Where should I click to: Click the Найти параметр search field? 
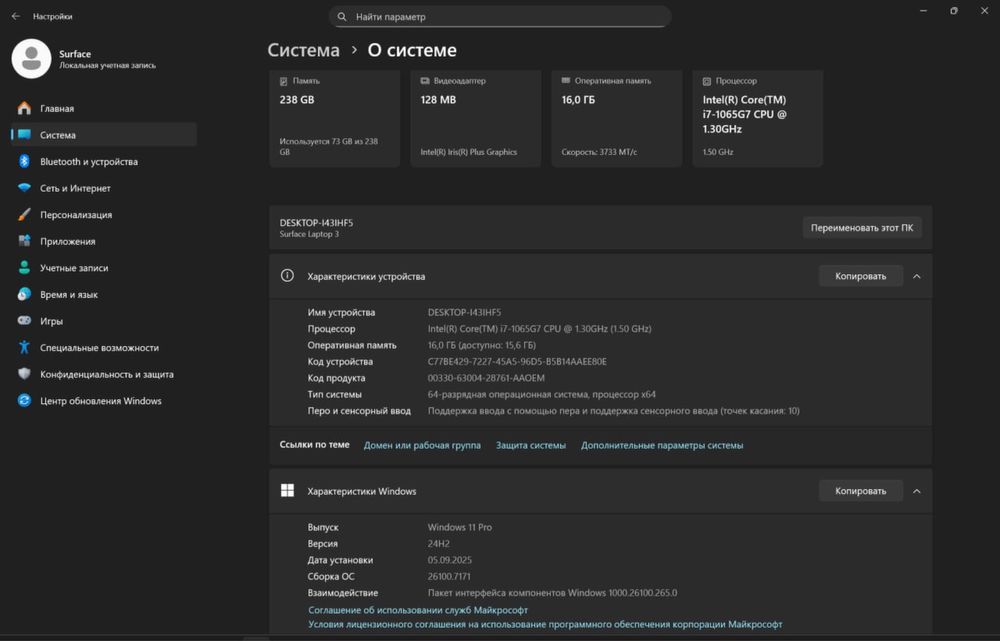(x=500, y=17)
